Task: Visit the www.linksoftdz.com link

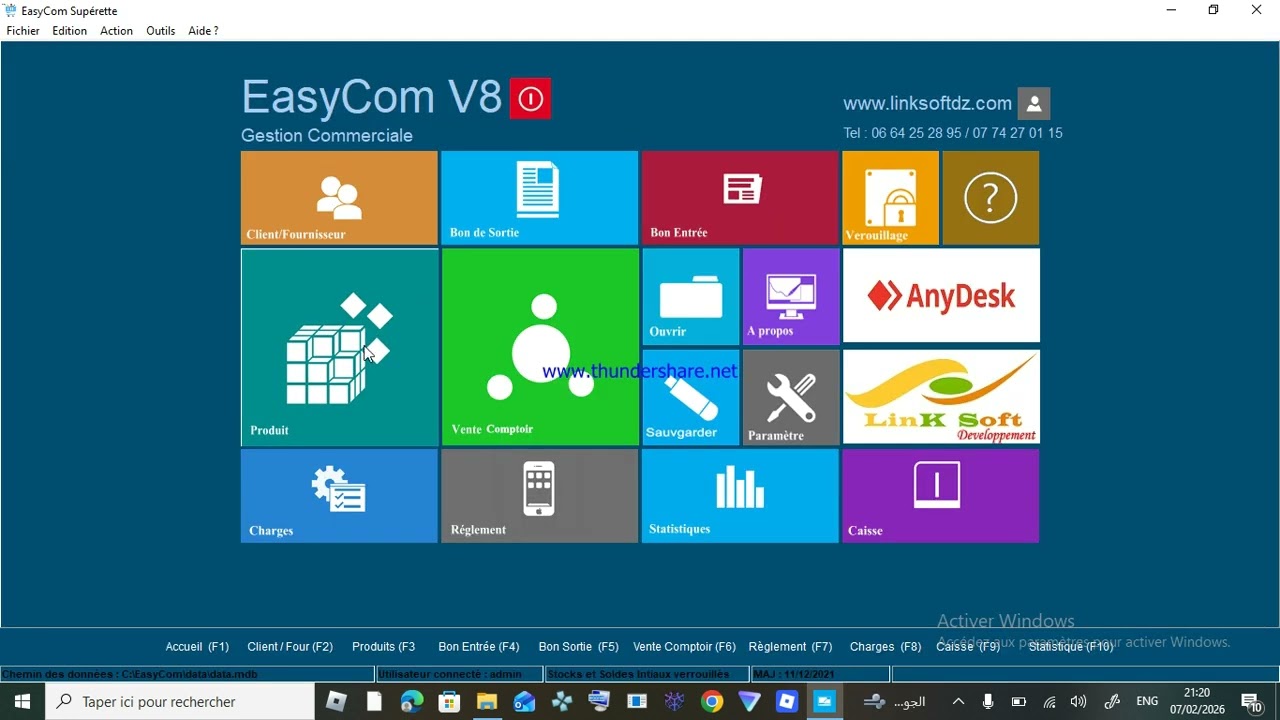Action: [927, 103]
